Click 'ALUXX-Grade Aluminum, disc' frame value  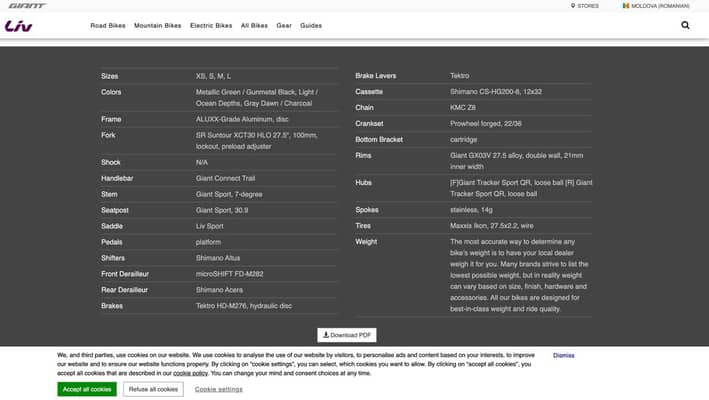(x=242, y=119)
